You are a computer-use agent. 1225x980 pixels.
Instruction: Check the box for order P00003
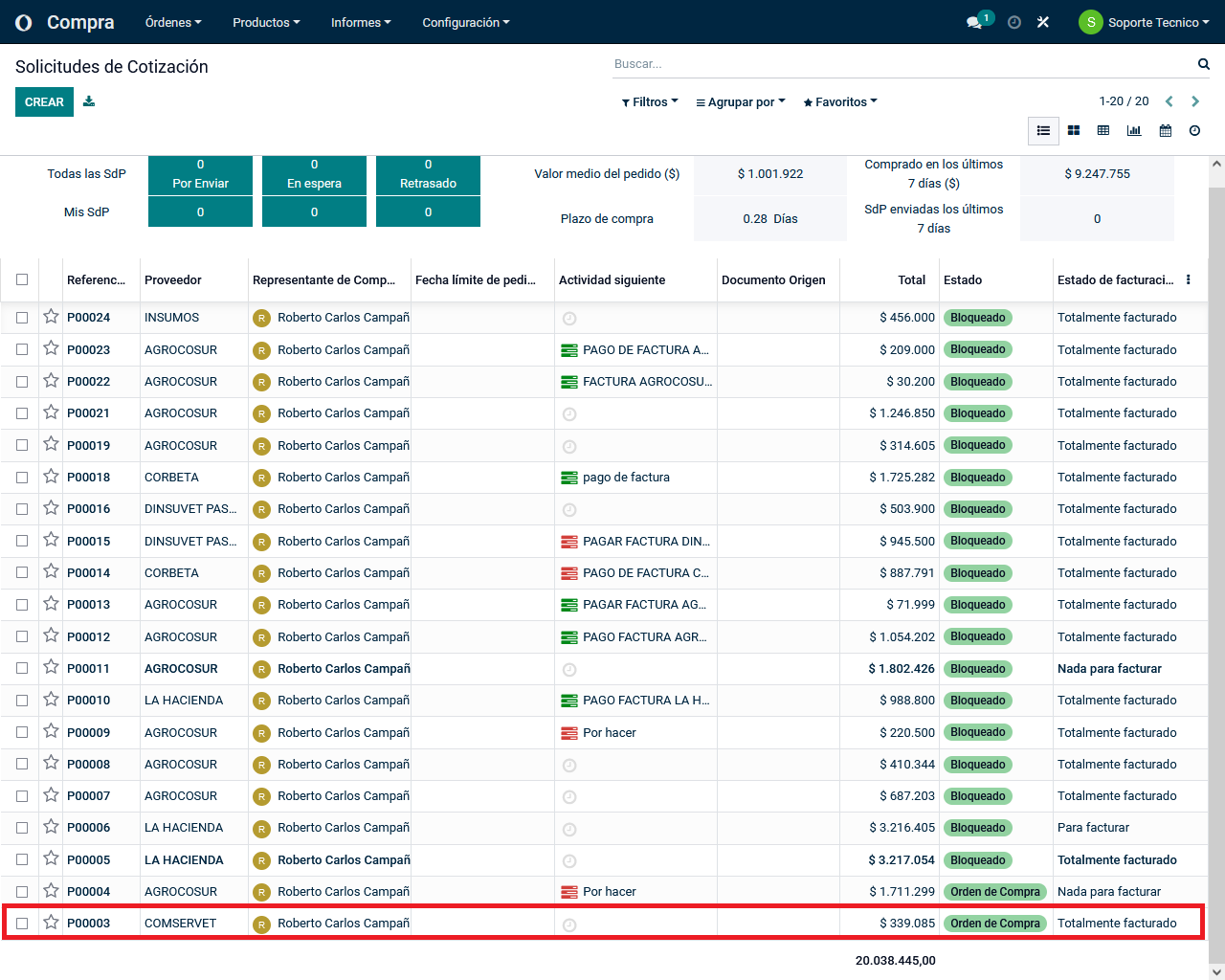pyautogui.click(x=22, y=924)
